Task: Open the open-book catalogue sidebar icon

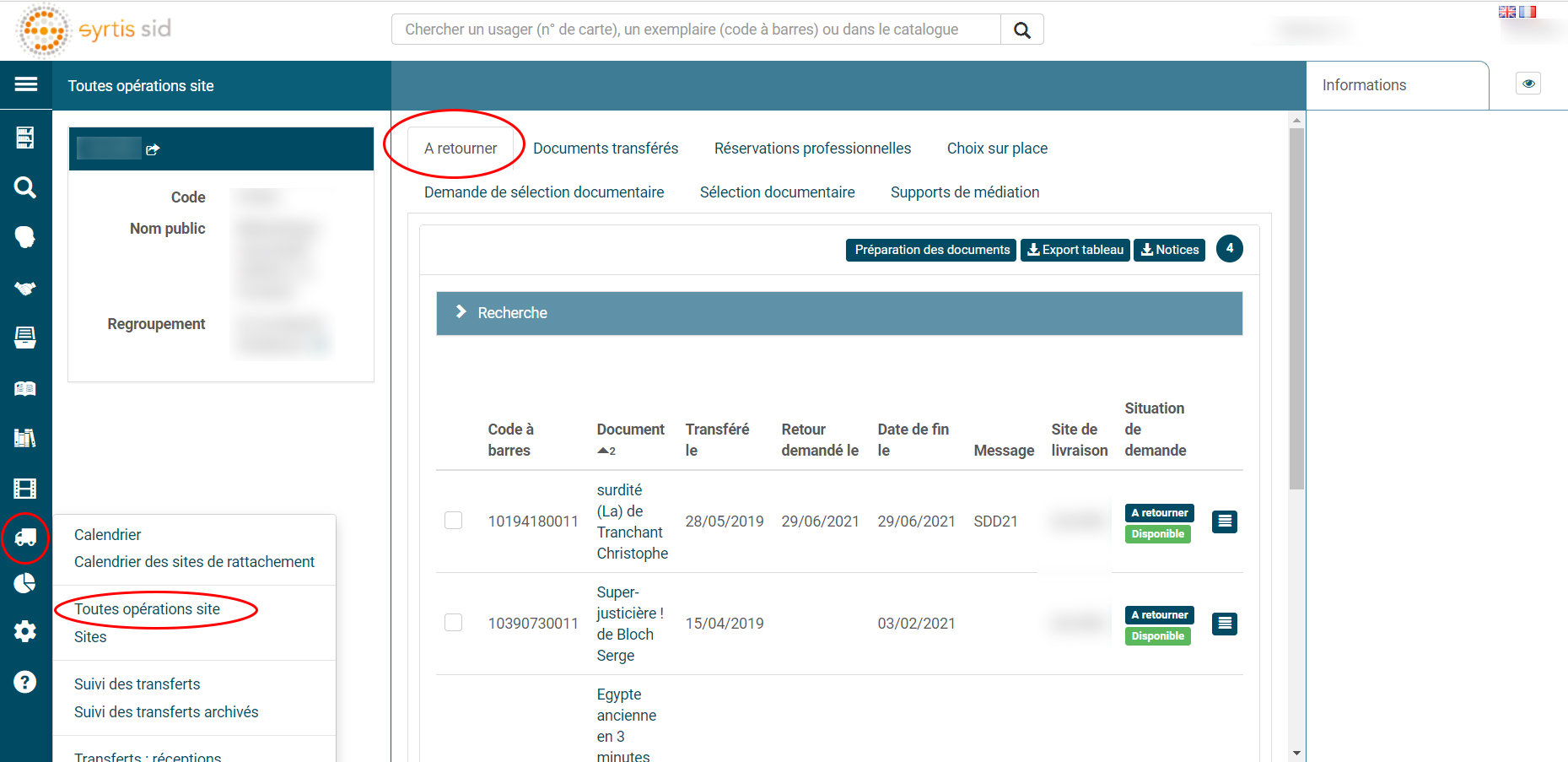Action: (x=25, y=388)
